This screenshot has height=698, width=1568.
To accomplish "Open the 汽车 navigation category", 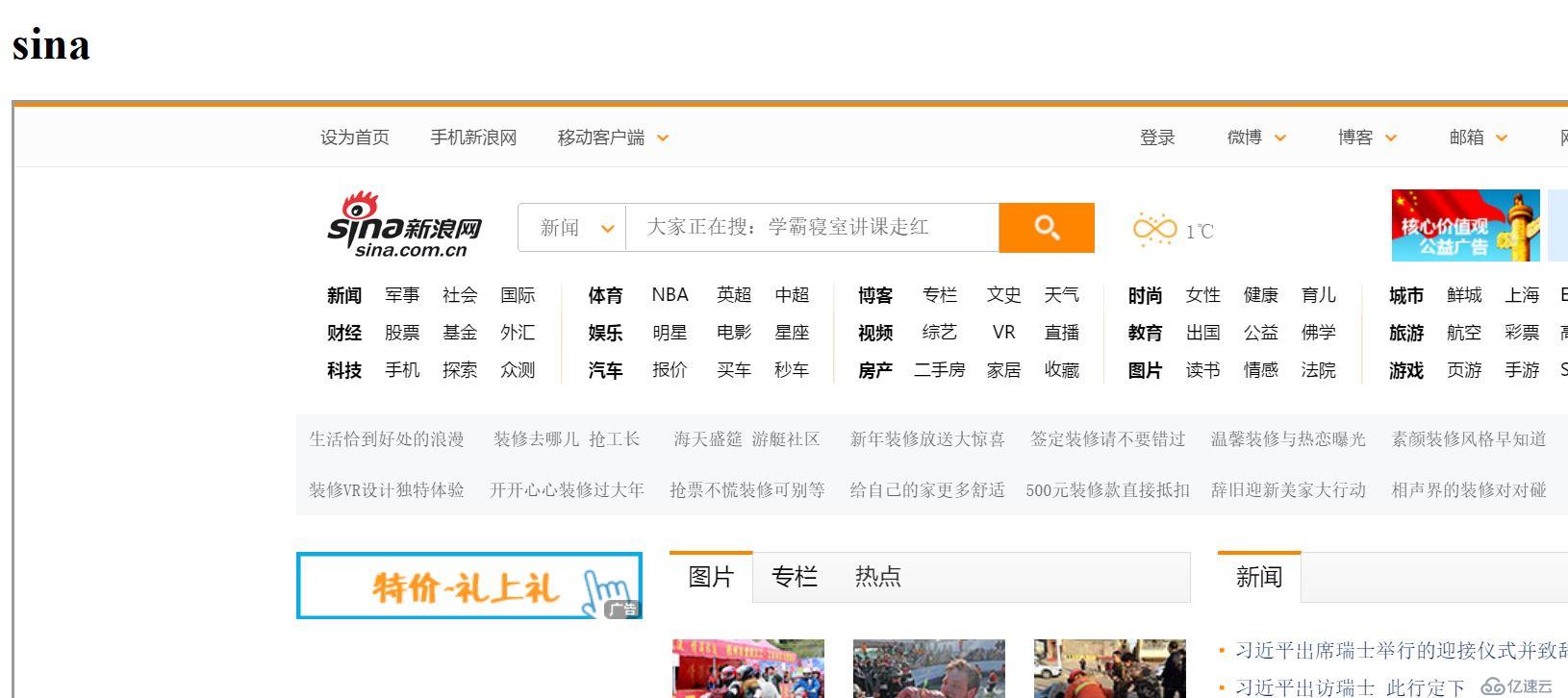I will [x=606, y=370].
